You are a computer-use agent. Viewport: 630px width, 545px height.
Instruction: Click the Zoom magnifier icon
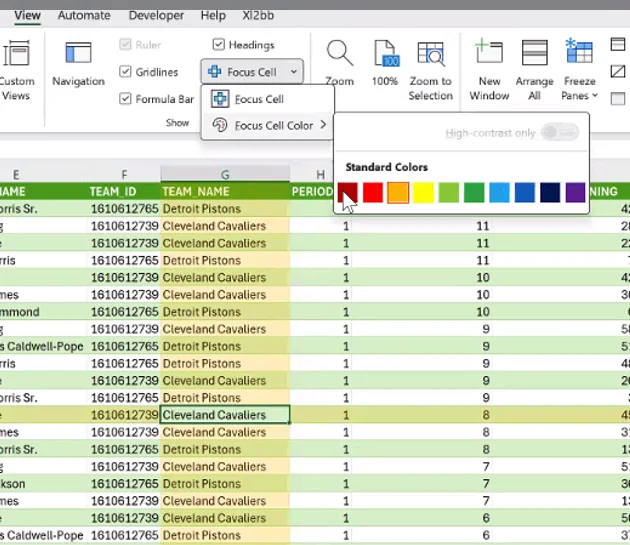tap(340, 53)
